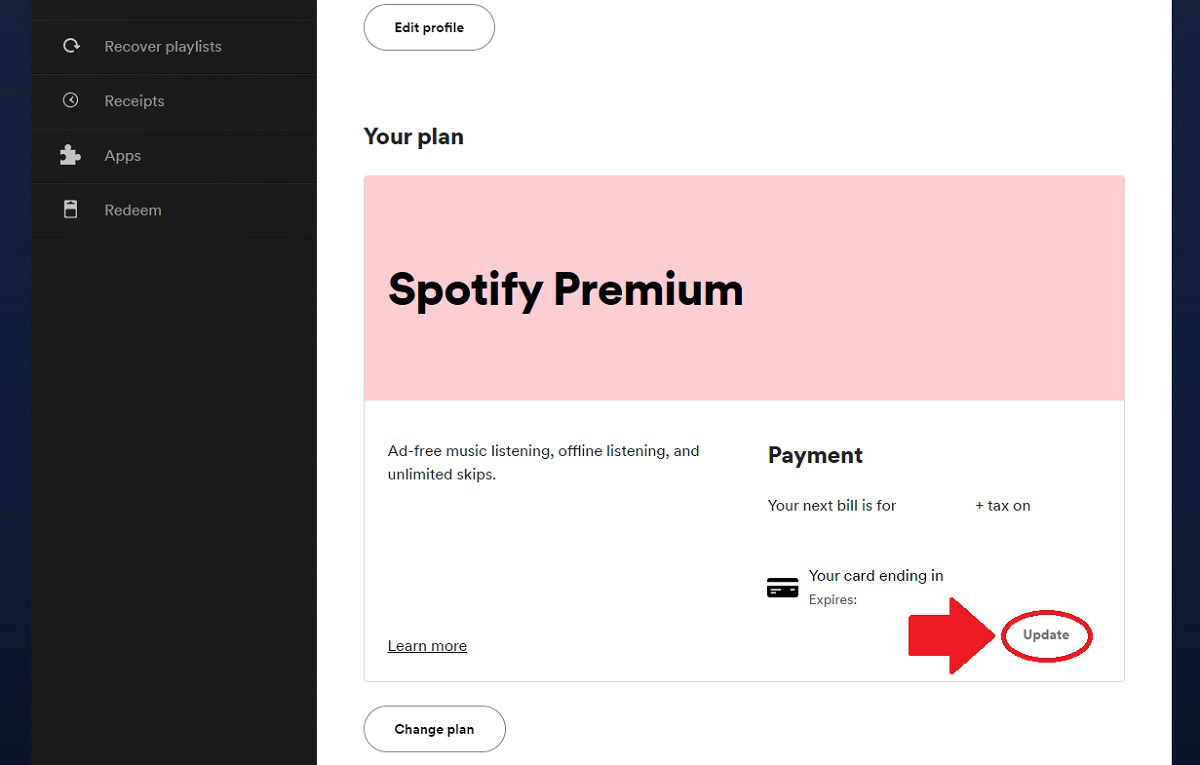Click the Receipts clock icon
The height and width of the screenshot is (765, 1200).
pos(71,100)
